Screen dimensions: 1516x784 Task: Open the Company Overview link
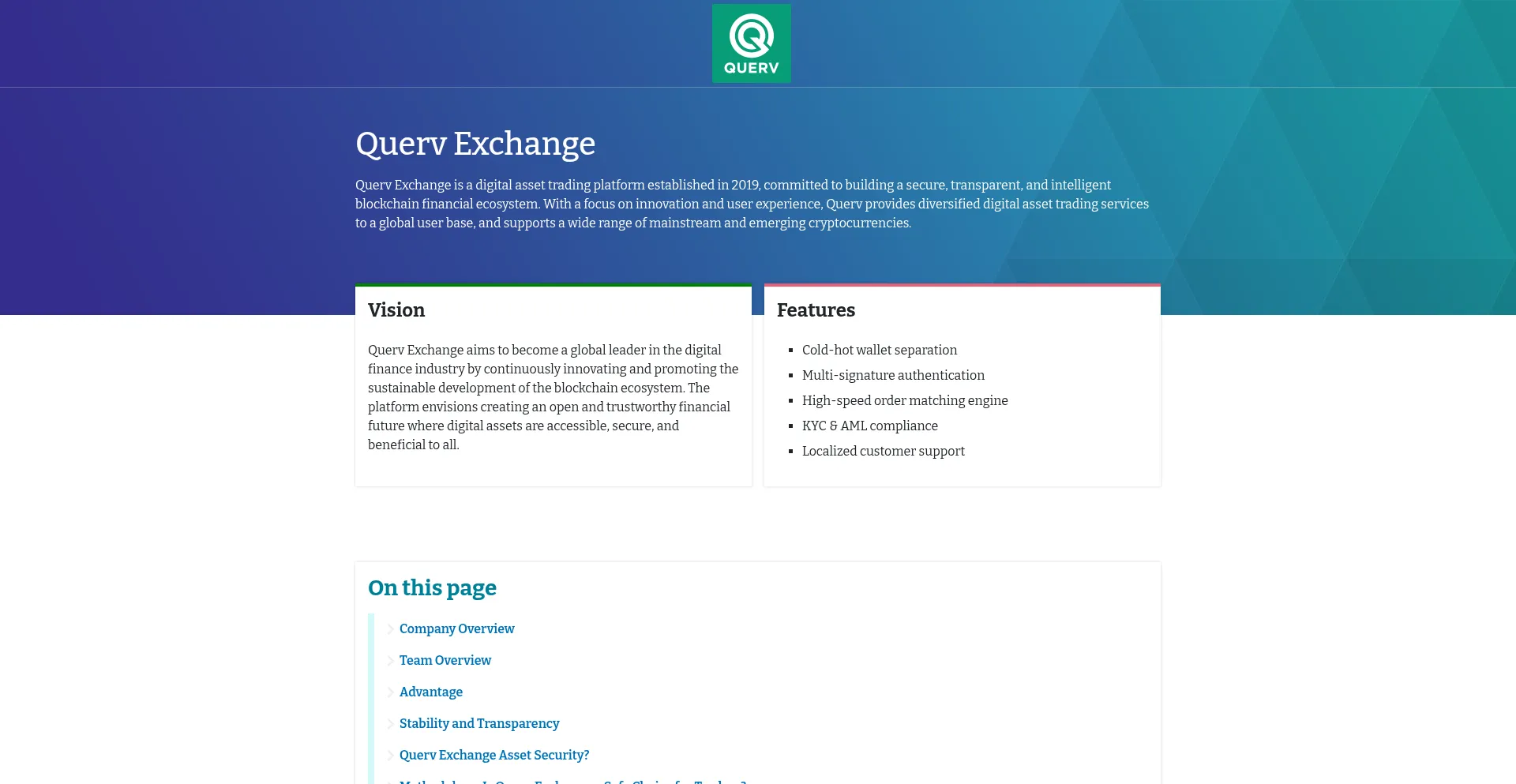[x=456, y=628]
